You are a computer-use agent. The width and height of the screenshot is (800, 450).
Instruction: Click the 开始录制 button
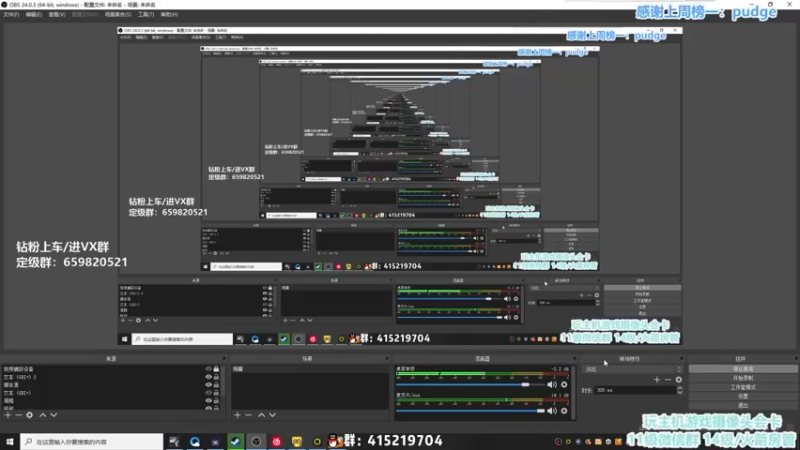pyautogui.click(x=743, y=378)
